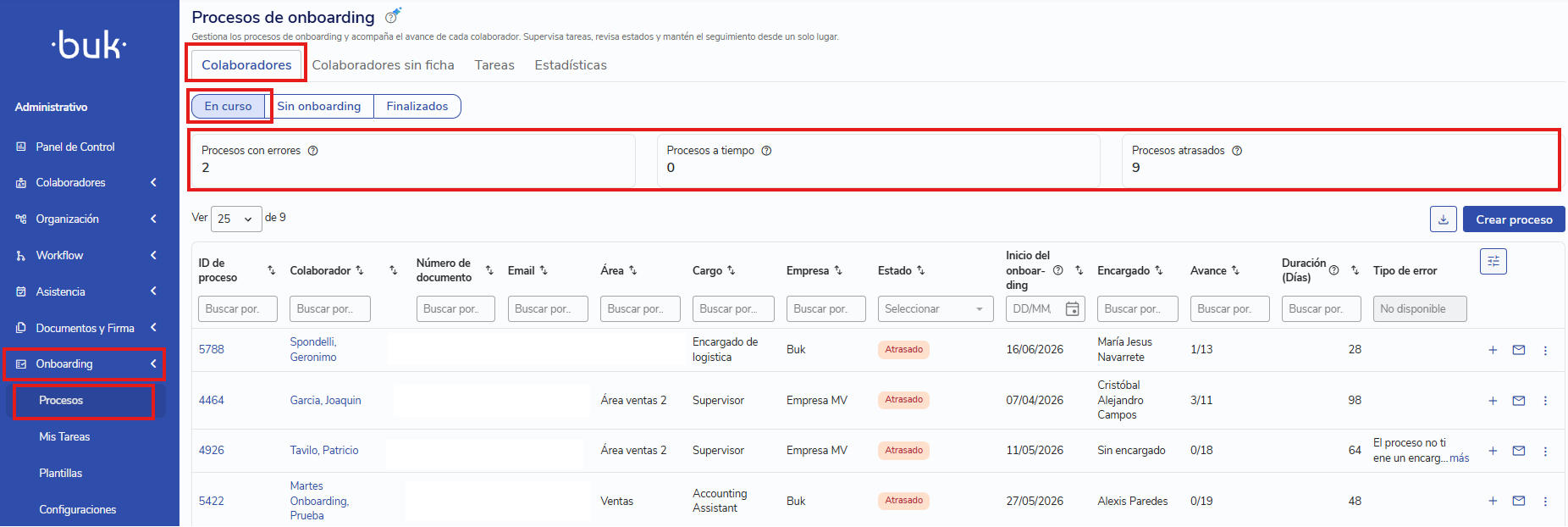The width and height of the screenshot is (1568, 527).
Task: Open Panel de Control in sidebar
Action: 75,147
